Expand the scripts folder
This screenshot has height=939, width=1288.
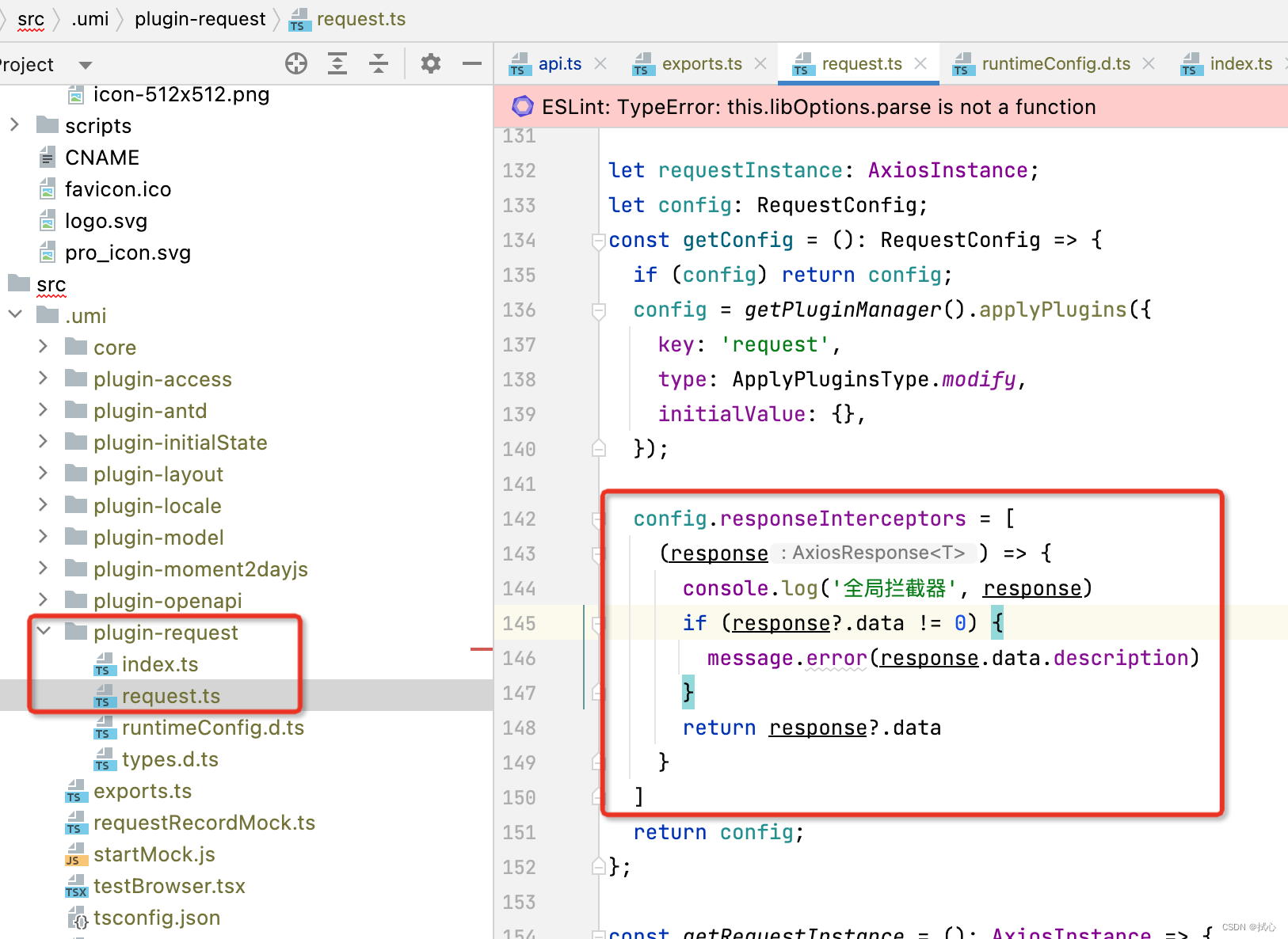pos(14,125)
